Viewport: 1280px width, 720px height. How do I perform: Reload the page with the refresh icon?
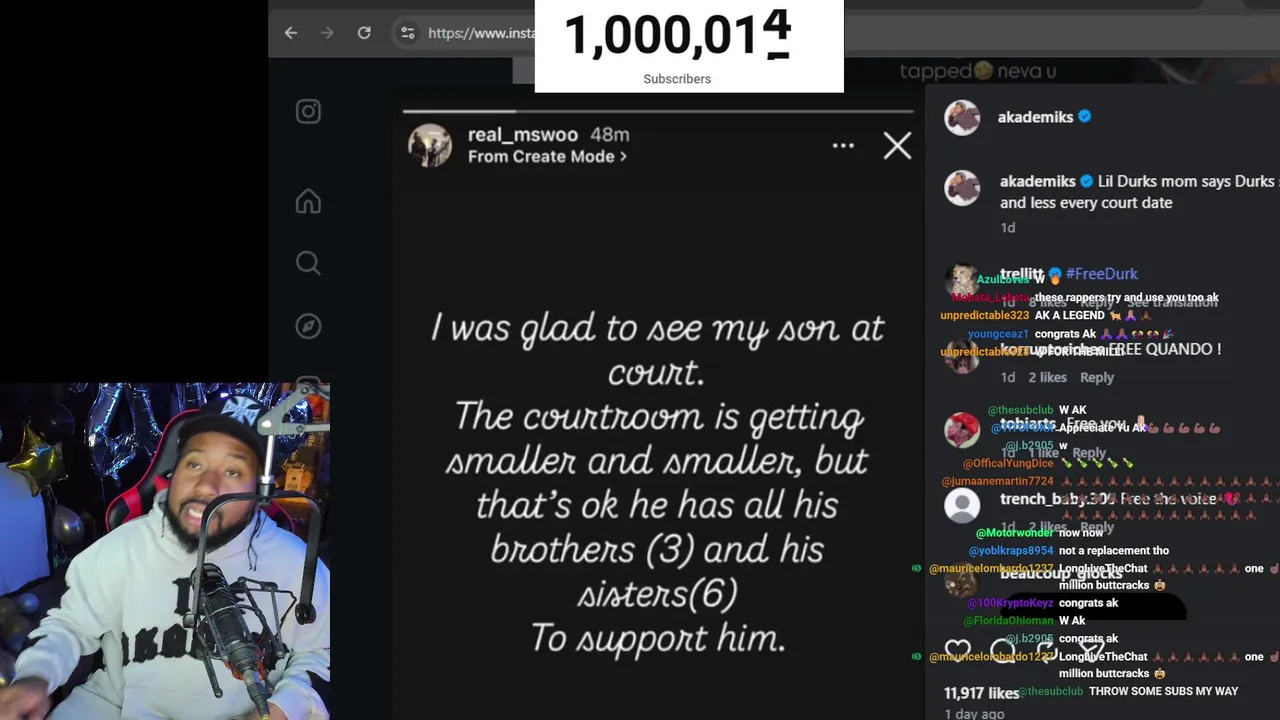point(364,33)
